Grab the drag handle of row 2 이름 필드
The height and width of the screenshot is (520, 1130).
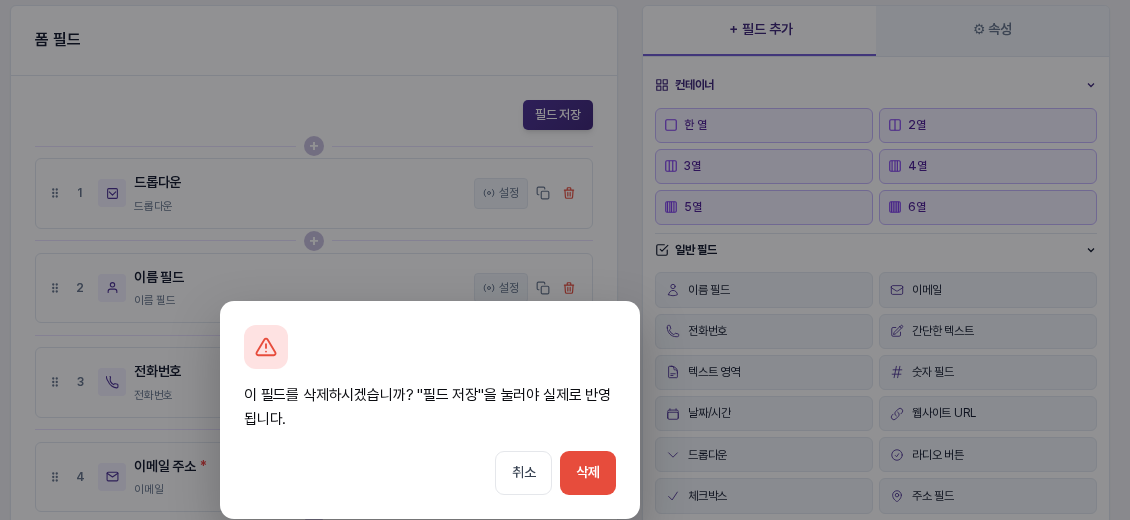[55, 288]
